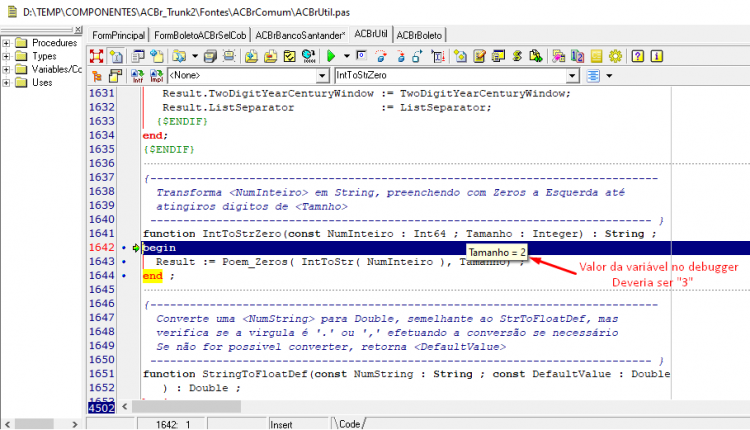Open the <None> class combo box

(x=248, y=76)
